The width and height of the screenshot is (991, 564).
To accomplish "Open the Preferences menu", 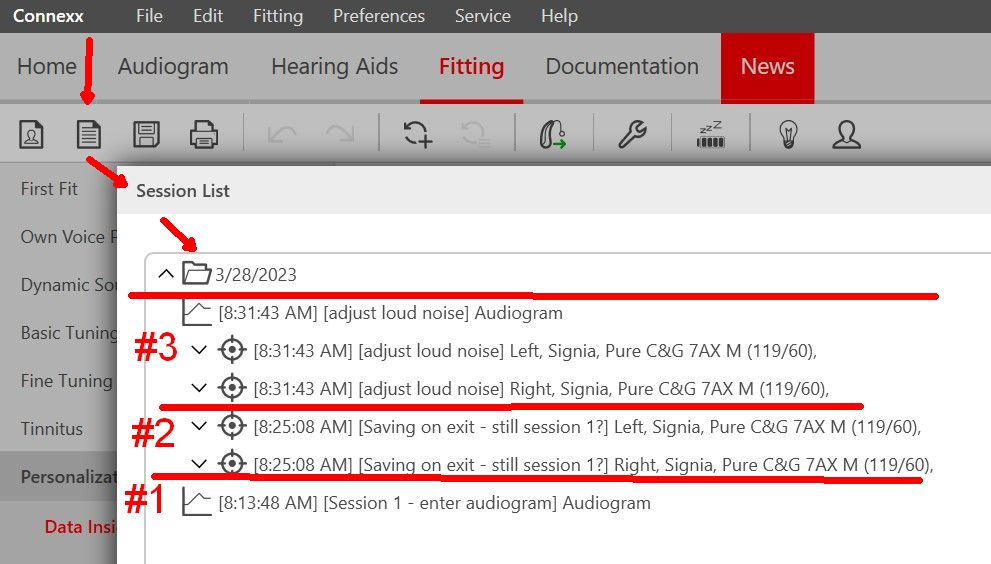I will coord(379,16).
